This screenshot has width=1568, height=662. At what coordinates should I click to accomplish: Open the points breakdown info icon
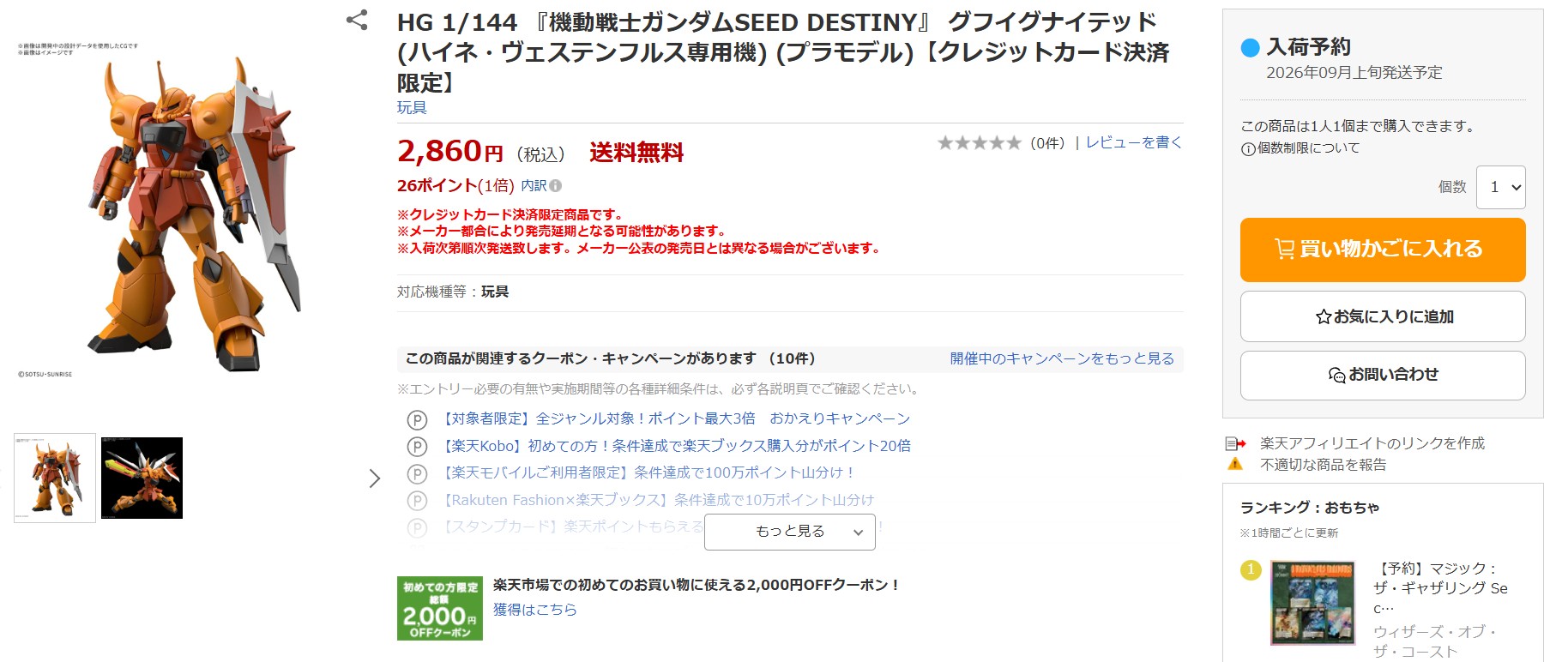[556, 185]
